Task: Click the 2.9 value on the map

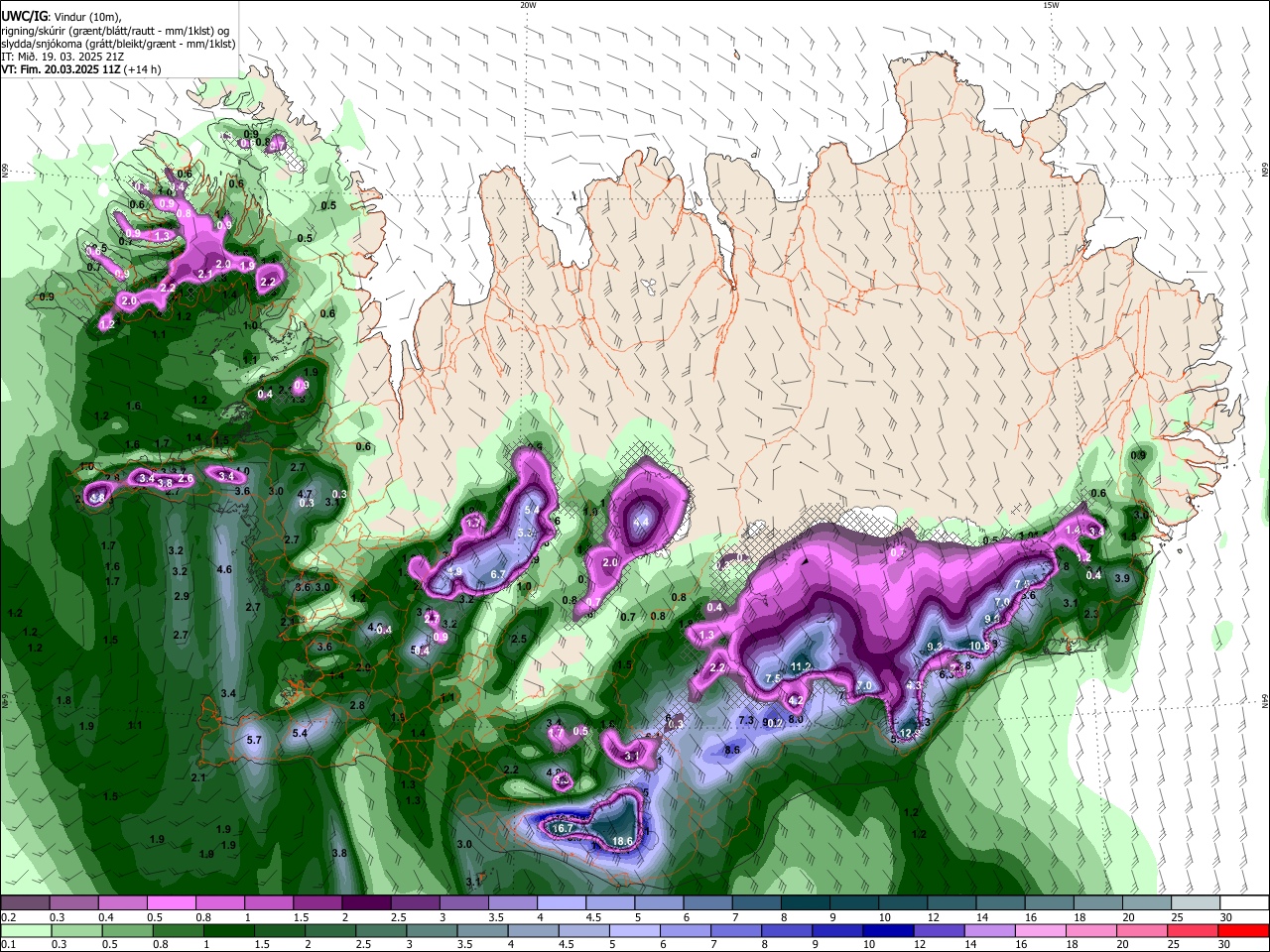Action: point(182,596)
